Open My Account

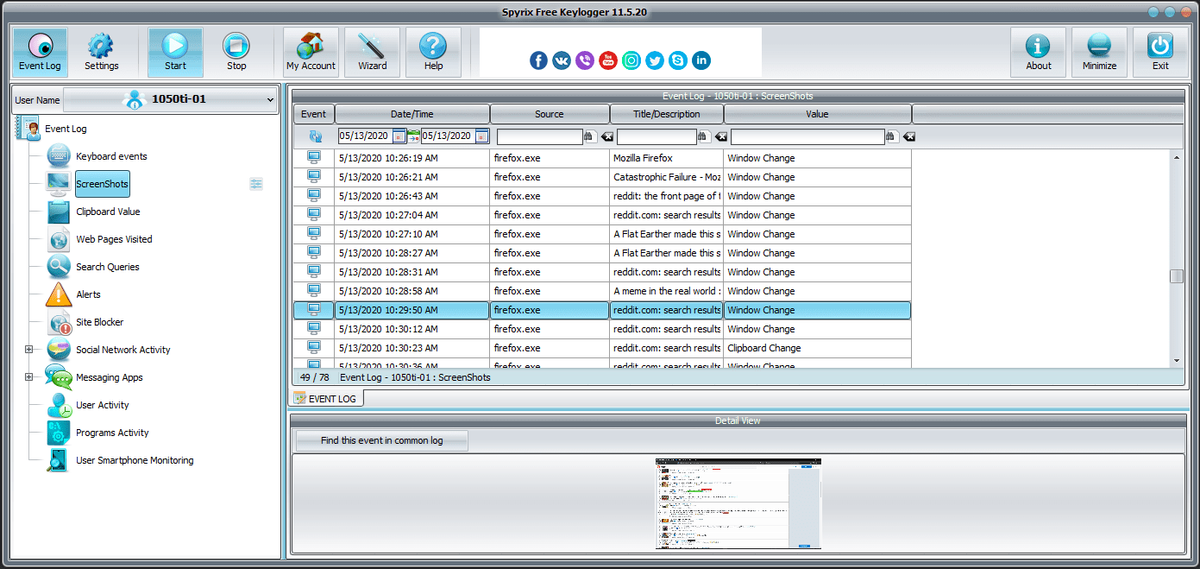311,52
